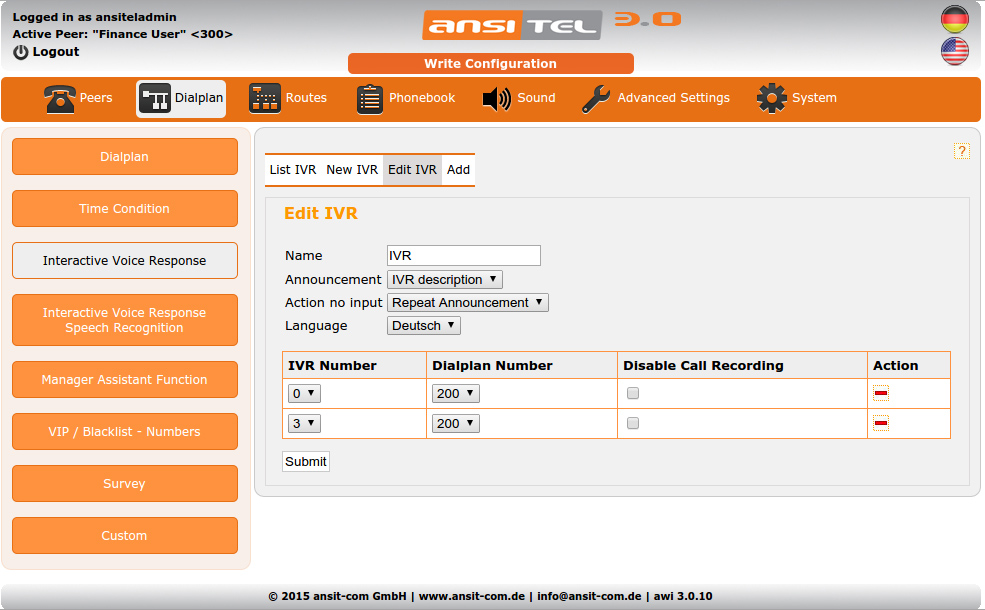Open Routes via its calculator icon
Image resolution: width=985 pixels, height=610 pixels.
(x=265, y=99)
